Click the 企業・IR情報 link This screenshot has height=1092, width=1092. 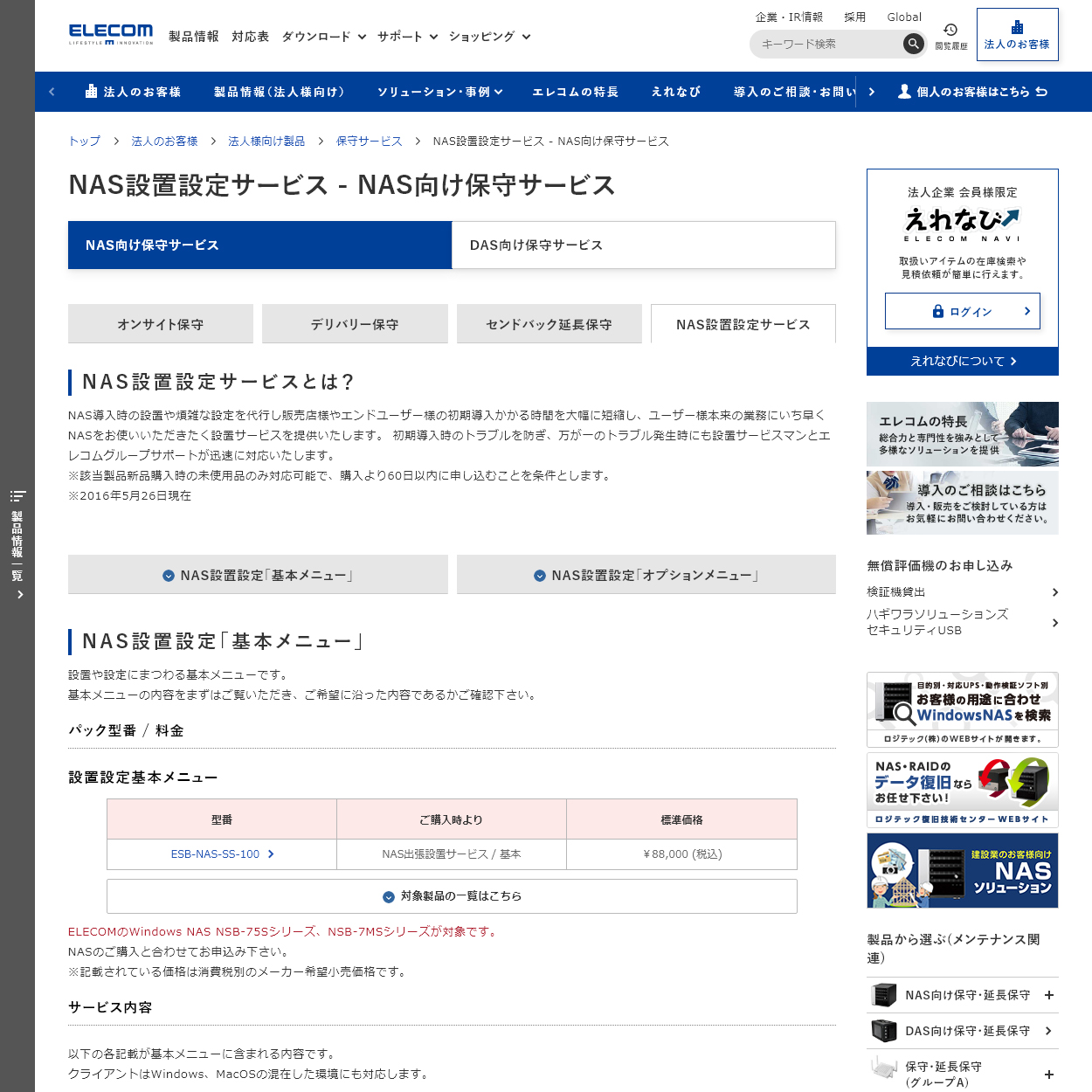789,17
